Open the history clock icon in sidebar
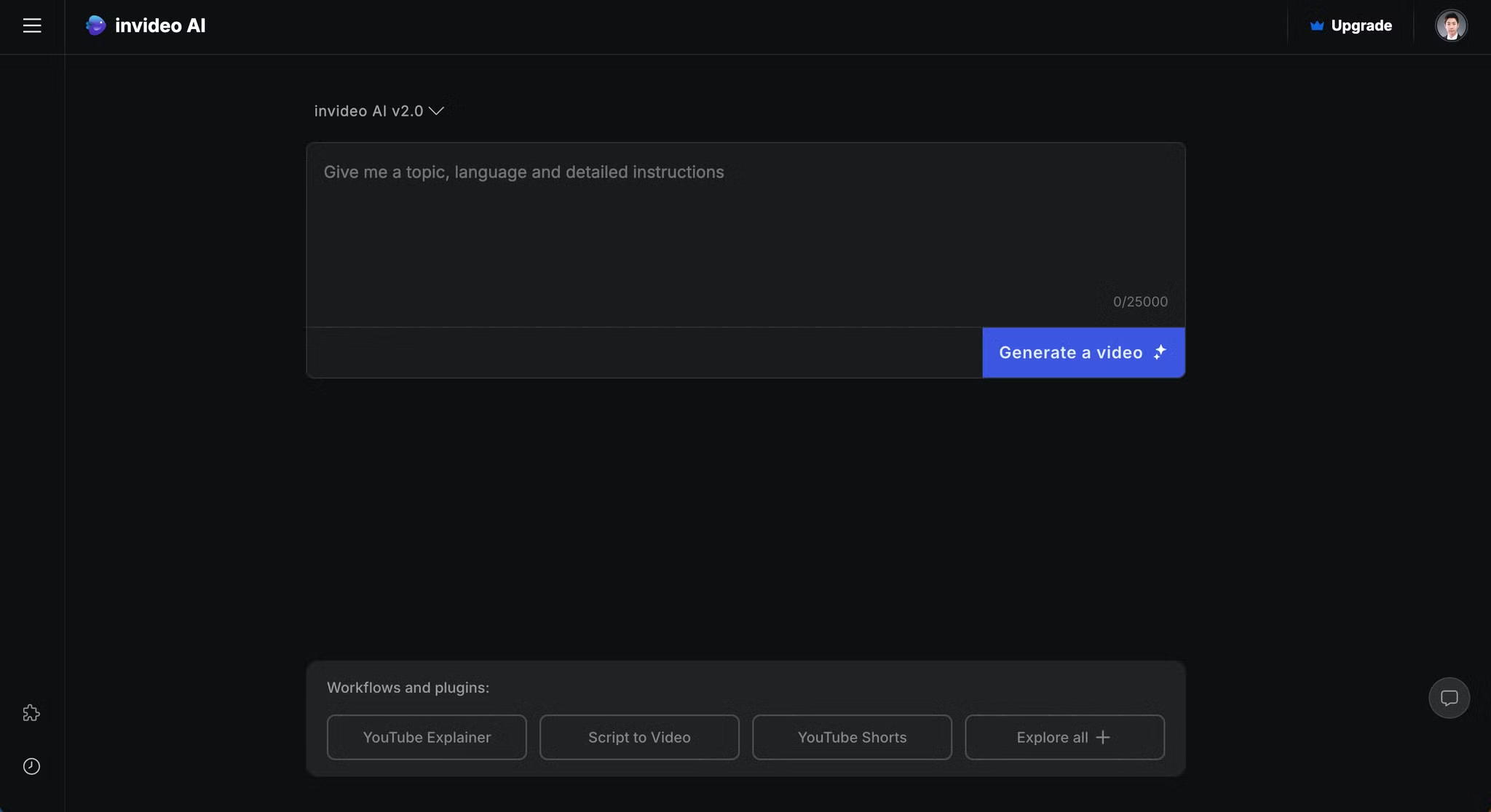Screen dimensions: 1491x812 click(31, 766)
